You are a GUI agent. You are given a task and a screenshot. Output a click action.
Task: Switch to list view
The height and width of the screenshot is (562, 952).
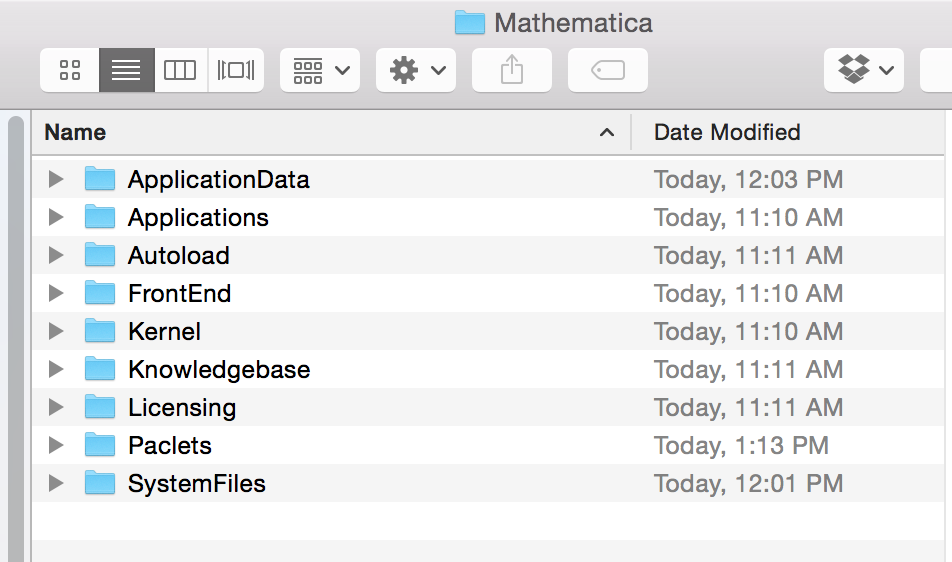127,70
